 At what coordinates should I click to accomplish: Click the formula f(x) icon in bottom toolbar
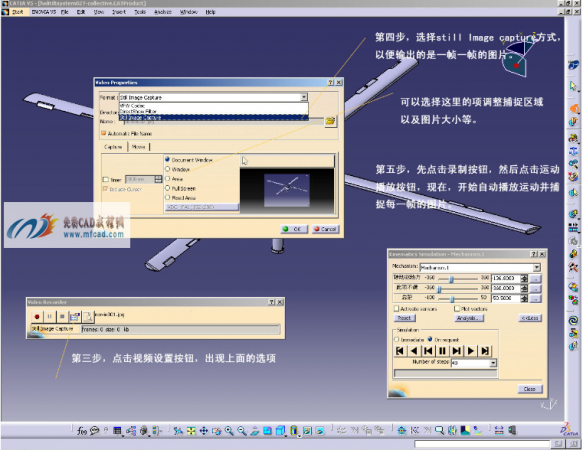pos(81,431)
